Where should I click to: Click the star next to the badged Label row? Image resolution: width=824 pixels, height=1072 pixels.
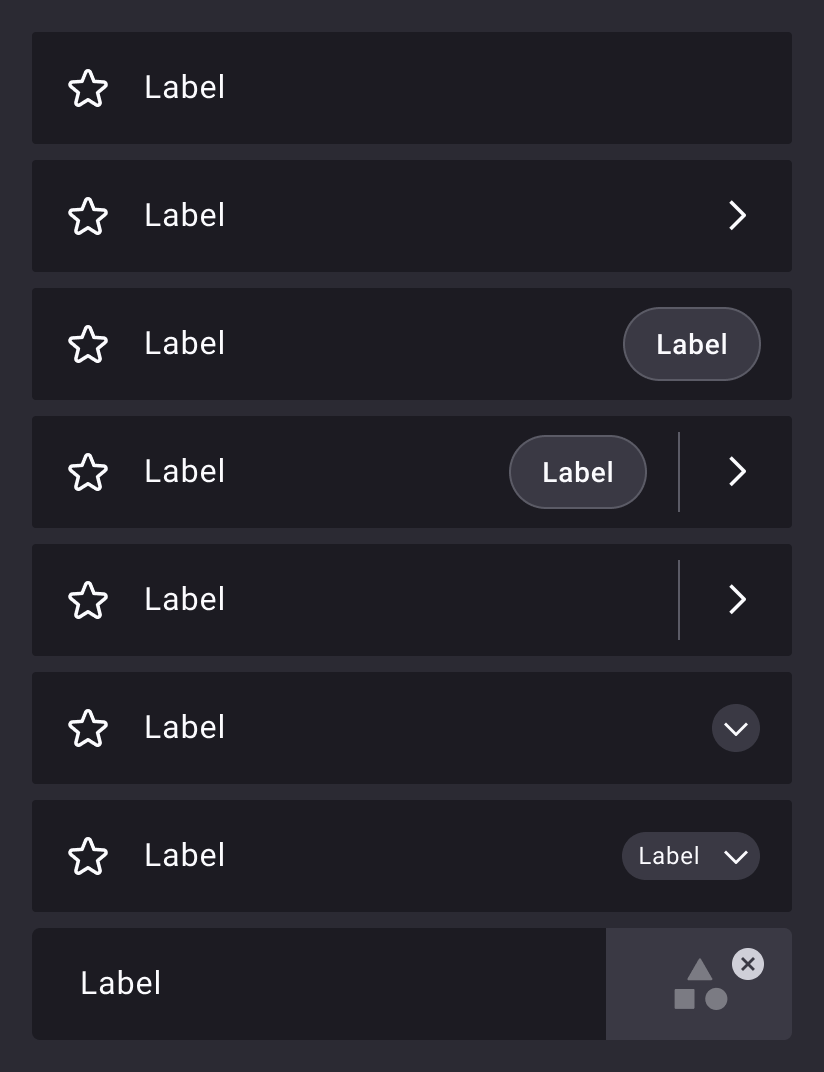point(88,344)
